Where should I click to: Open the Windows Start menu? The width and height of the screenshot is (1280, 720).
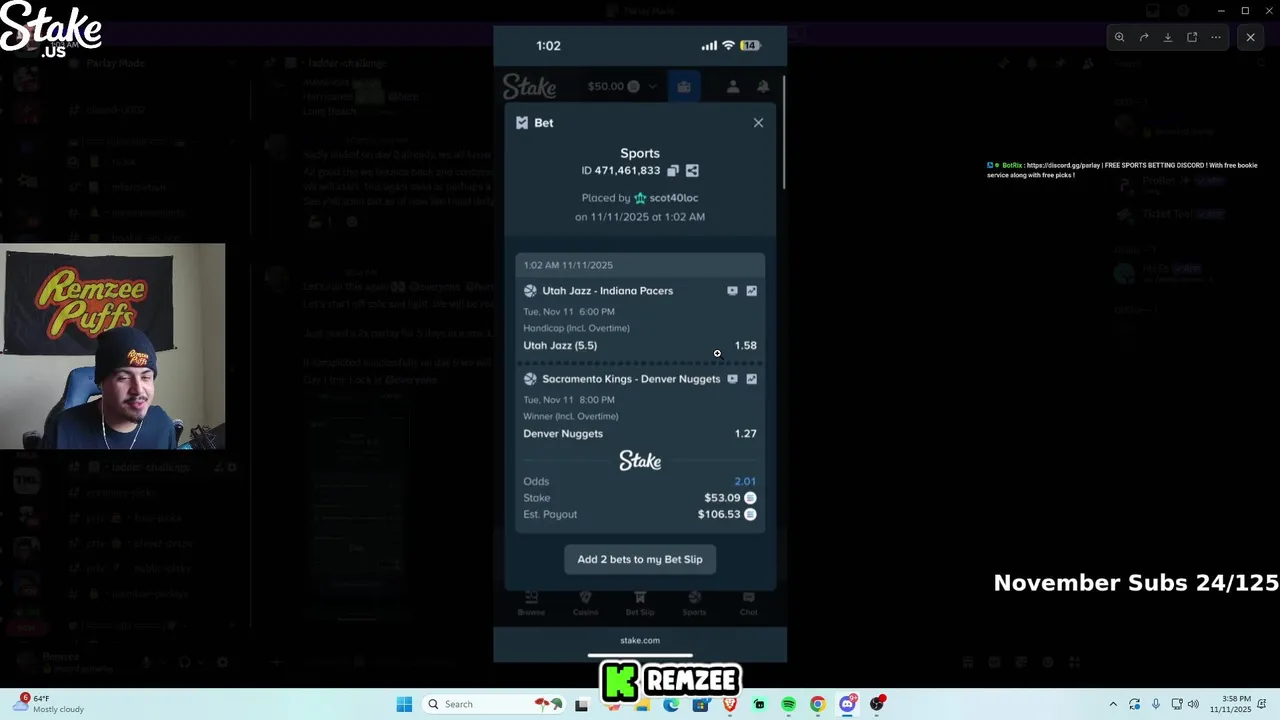(x=404, y=704)
